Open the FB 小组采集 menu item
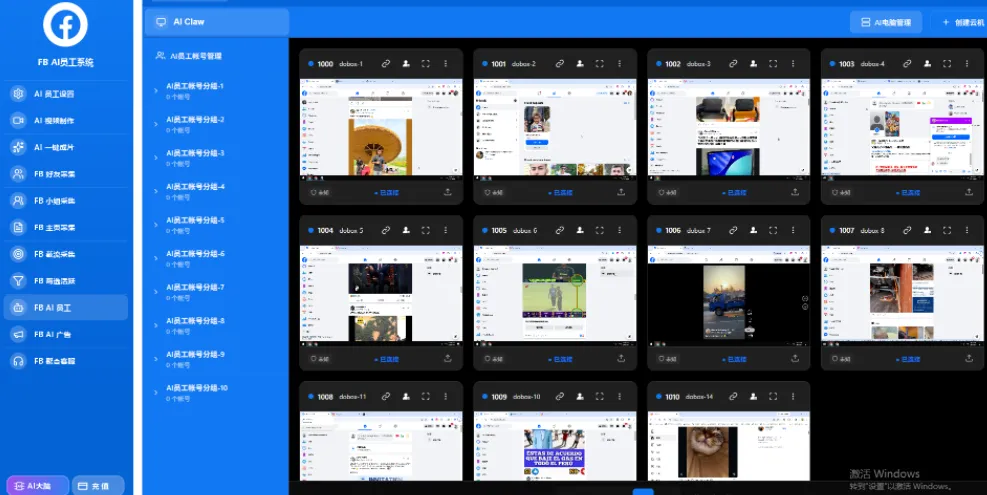Viewport: 987px width, 495px height. (x=65, y=200)
